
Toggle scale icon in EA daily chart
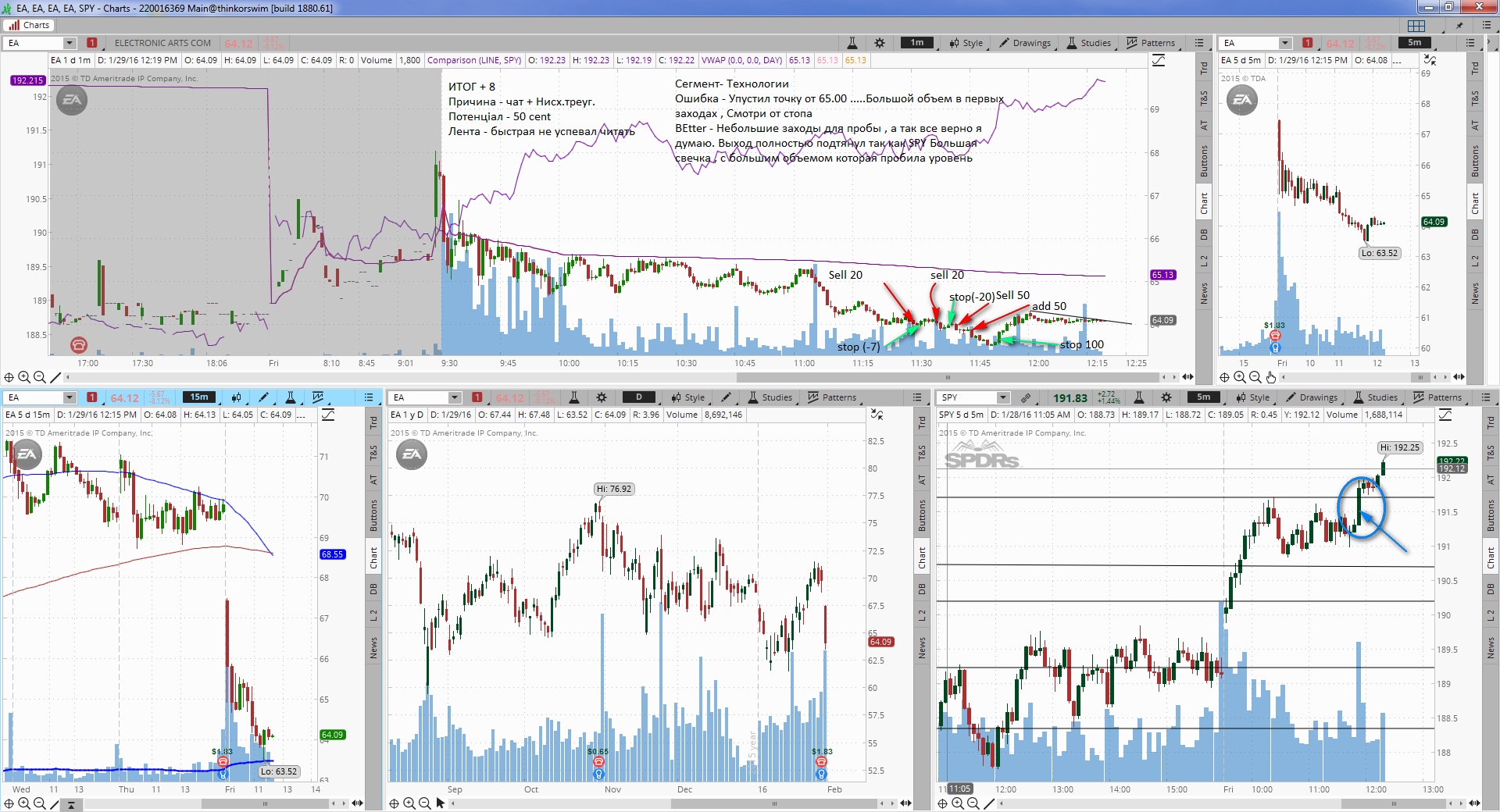[x=877, y=415]
